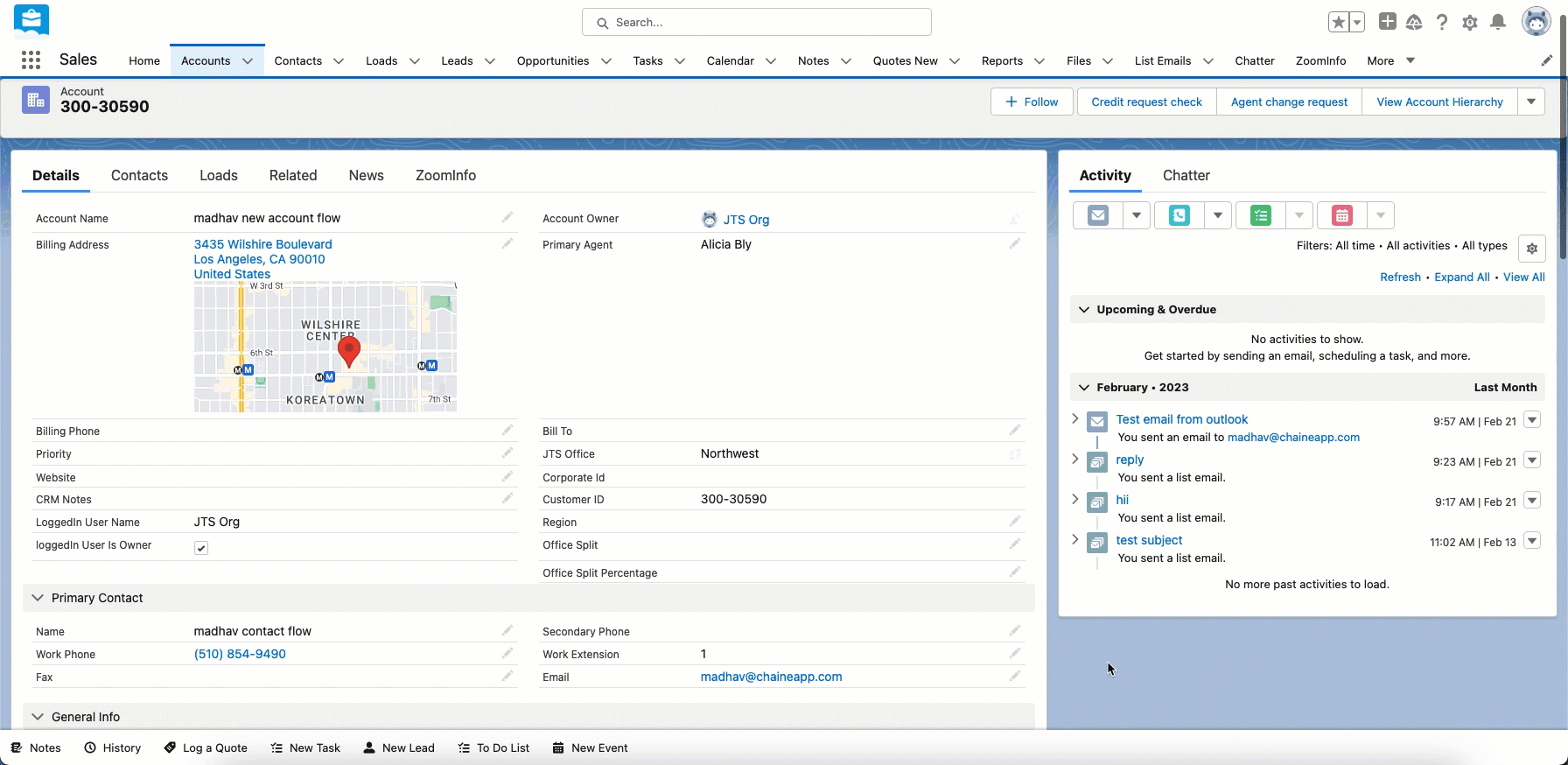Switch to the Loads record tab
Screen dimensions: 1568x765
coord(219,175)
